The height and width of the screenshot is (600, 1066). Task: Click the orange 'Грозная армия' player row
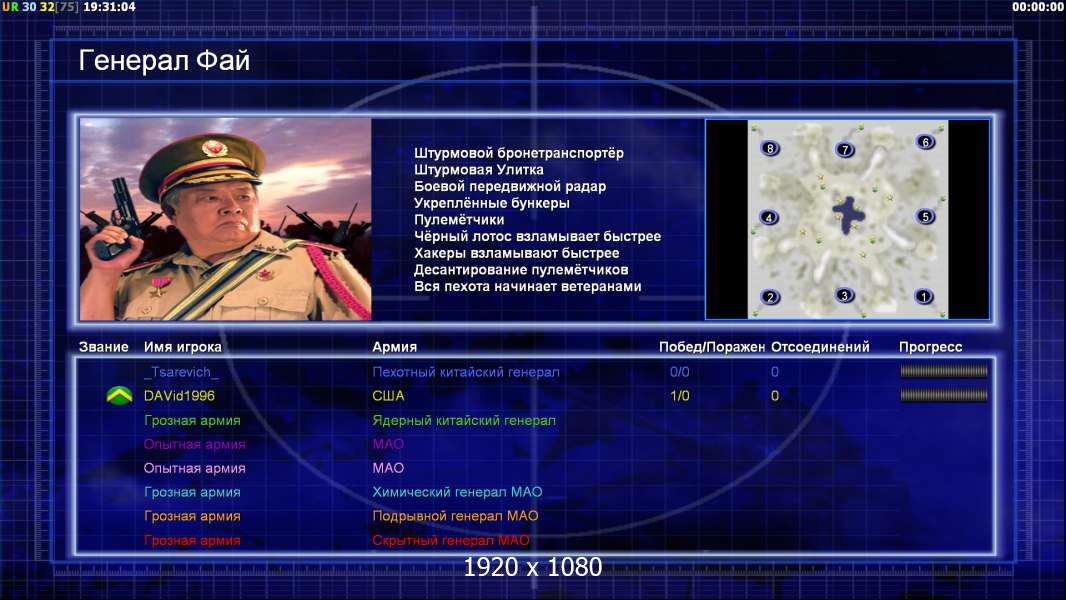[192, 516]
